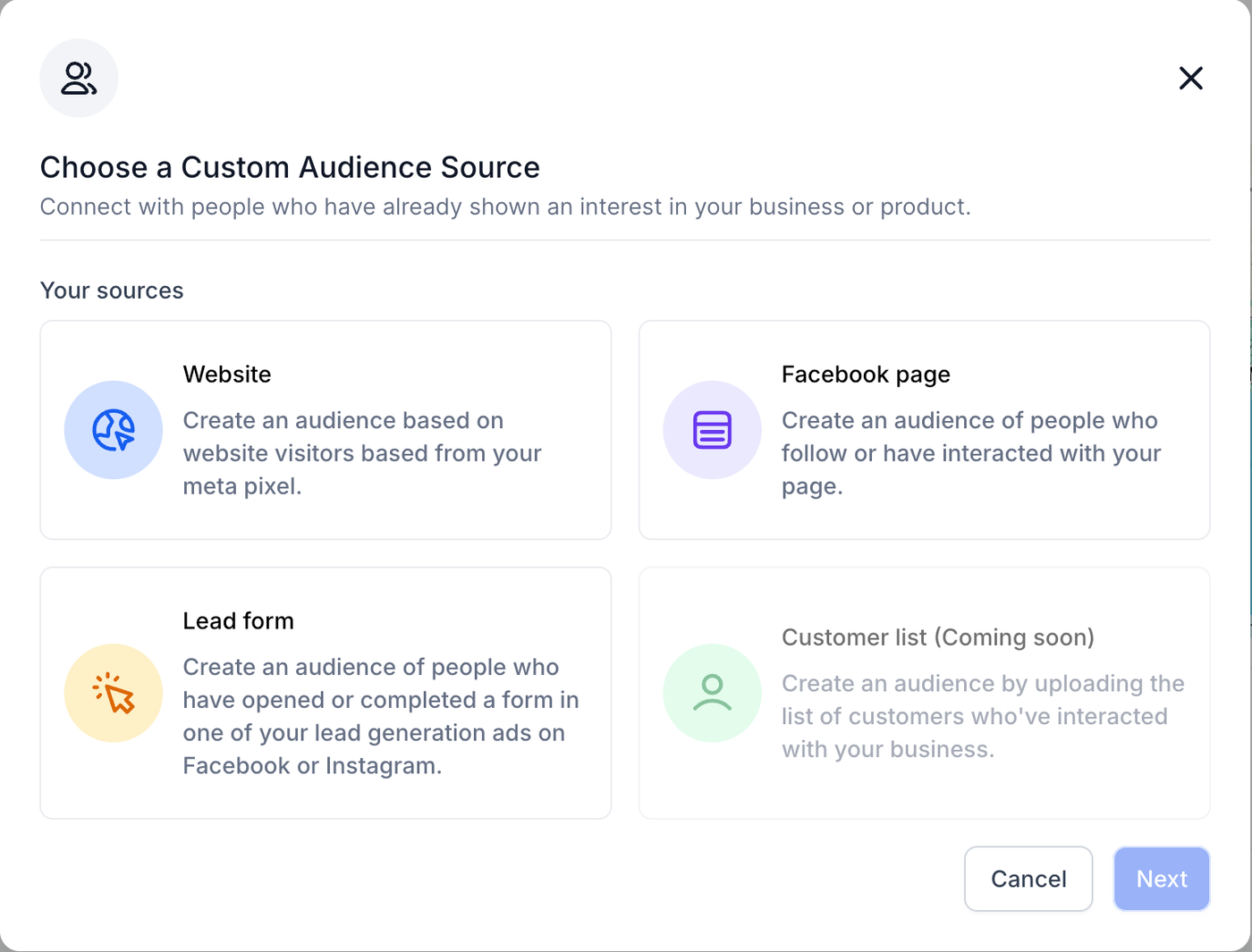Click the 'Connect with people' subtitle text
The height and width of the screenshot is (952, 1252).
point(505,207)
